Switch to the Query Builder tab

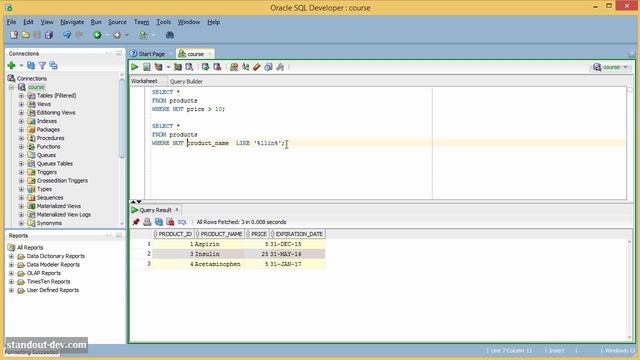(x=186, y=81)
